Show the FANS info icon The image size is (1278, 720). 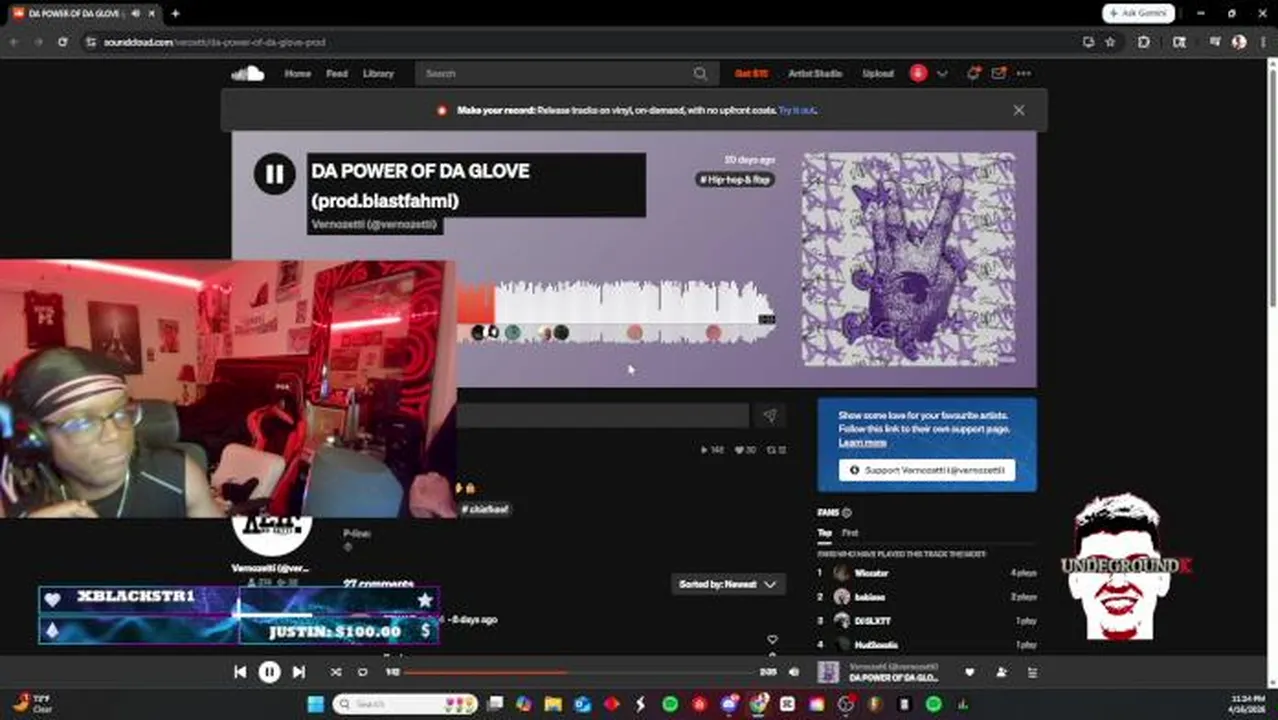click(847, 513)
